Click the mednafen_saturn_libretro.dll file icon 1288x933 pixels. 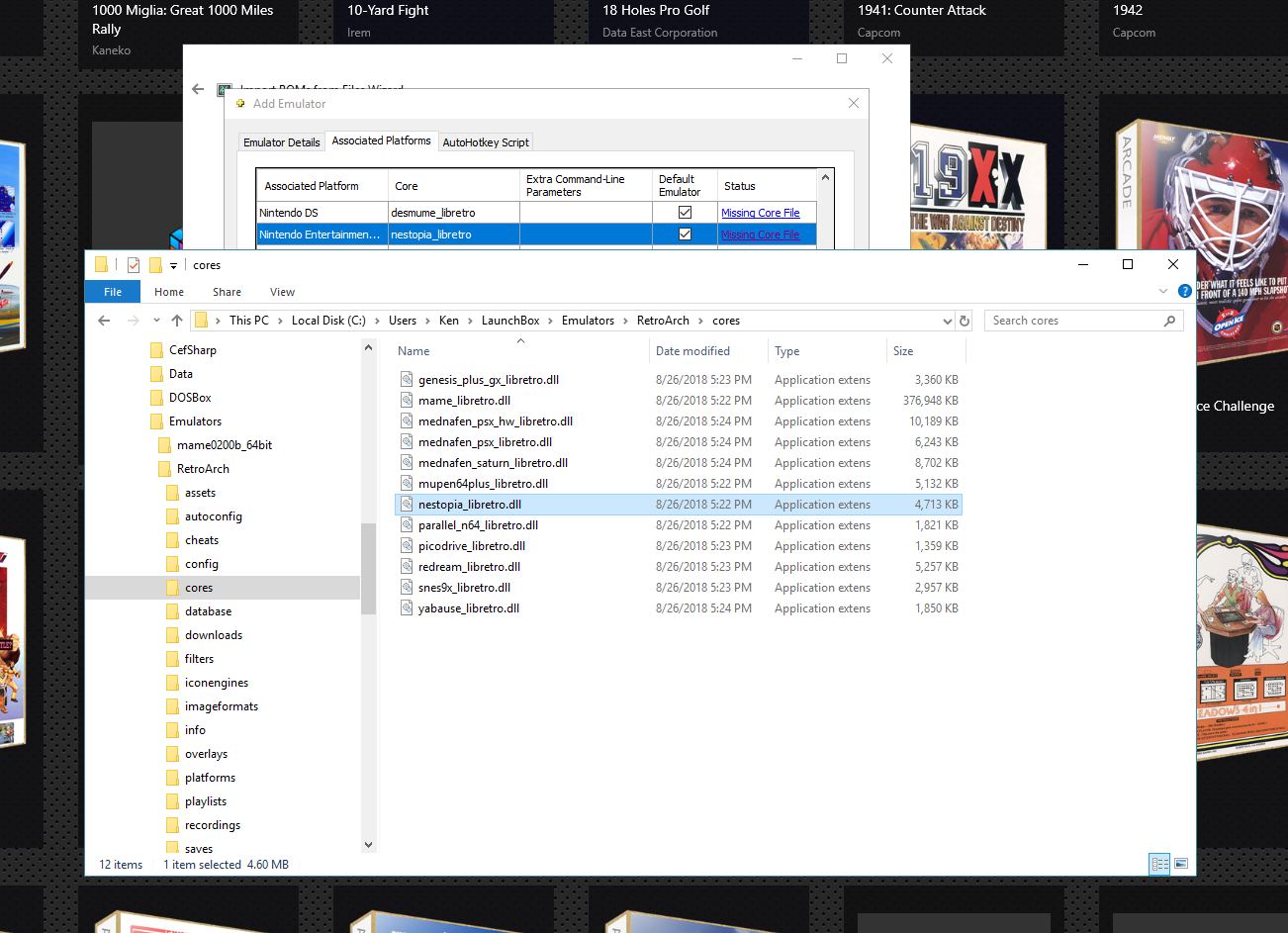(x=407, y=463)
